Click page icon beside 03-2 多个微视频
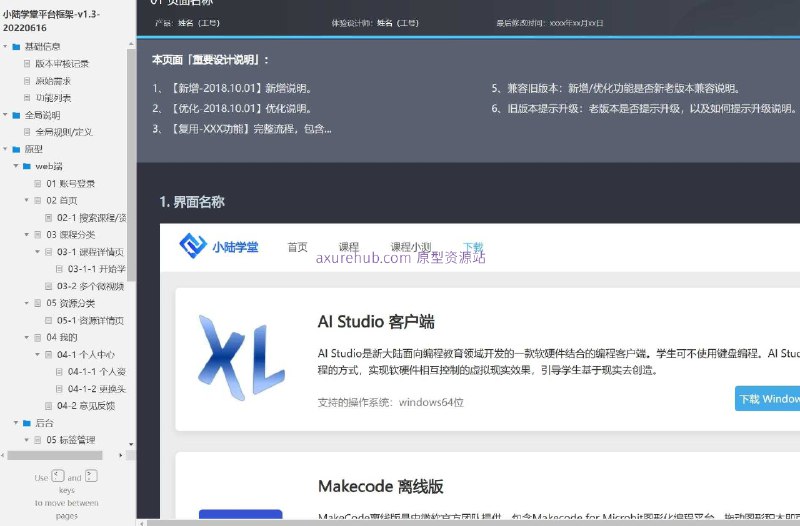 pos(48,286)
